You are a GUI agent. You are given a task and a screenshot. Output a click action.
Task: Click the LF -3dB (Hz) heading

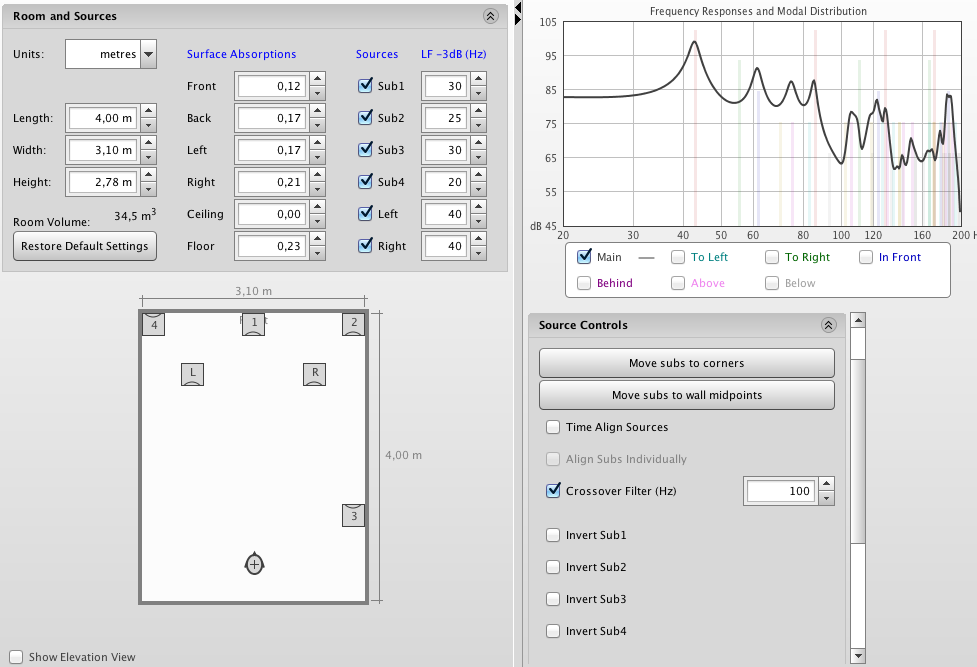pyautogui.click(x=454, y=54)
